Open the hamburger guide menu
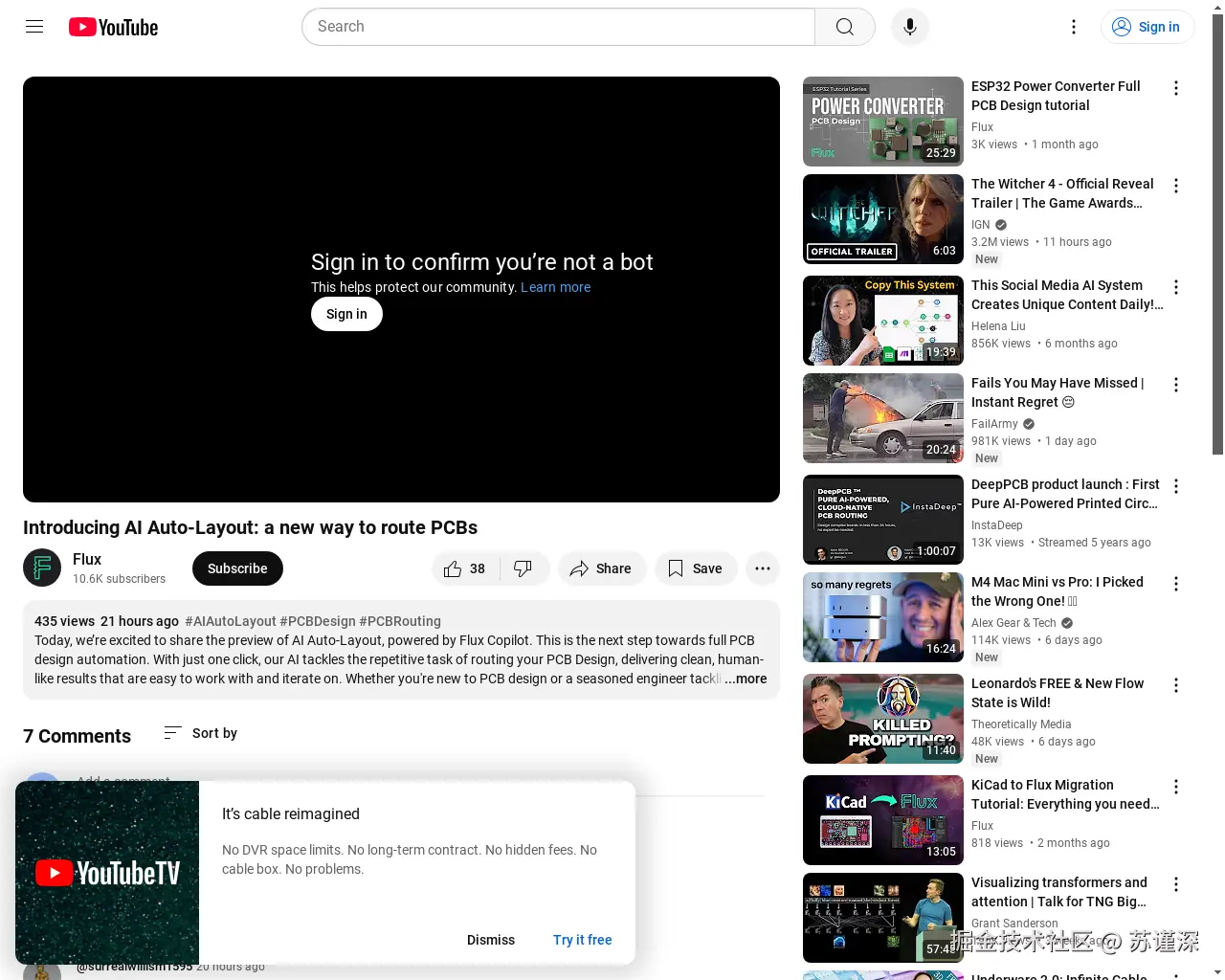Image resolution: width=1225 pixels, height=980 pixels. click(x=34, y=27)
